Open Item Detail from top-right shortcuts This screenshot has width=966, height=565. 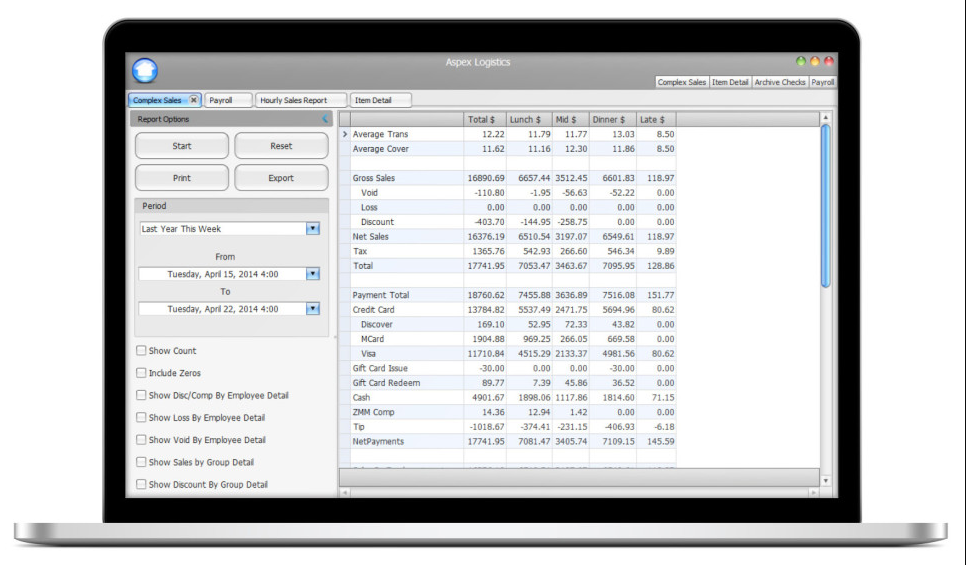pyautogui.click(x=730, y=82)
